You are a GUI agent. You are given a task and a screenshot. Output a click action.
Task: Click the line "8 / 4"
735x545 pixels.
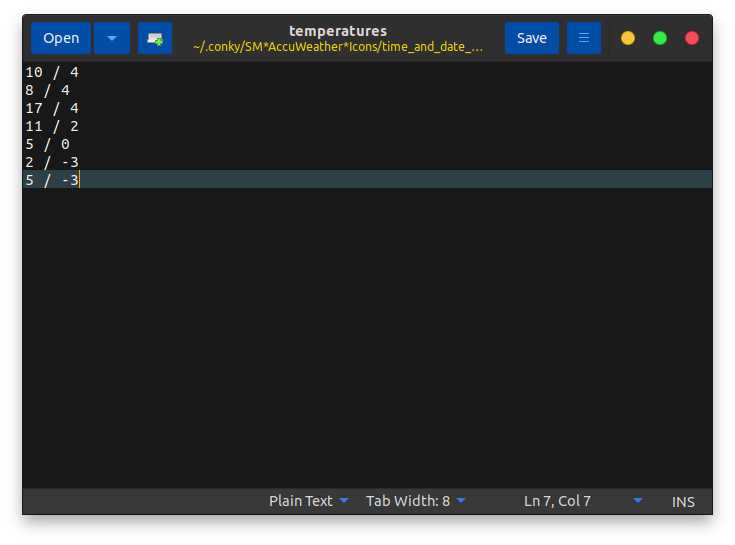47,90
